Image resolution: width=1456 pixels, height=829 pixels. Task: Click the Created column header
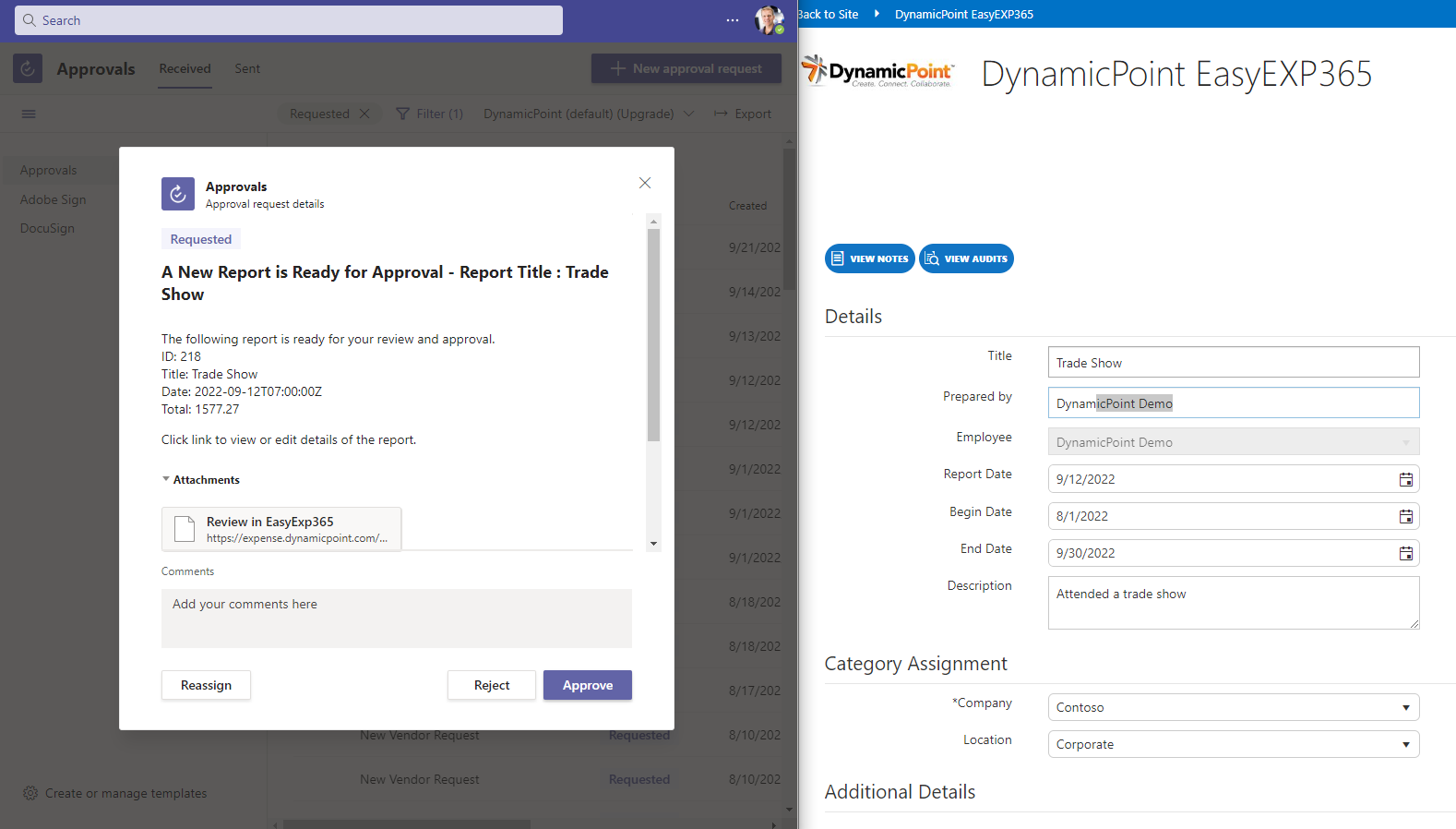(747, 206)
